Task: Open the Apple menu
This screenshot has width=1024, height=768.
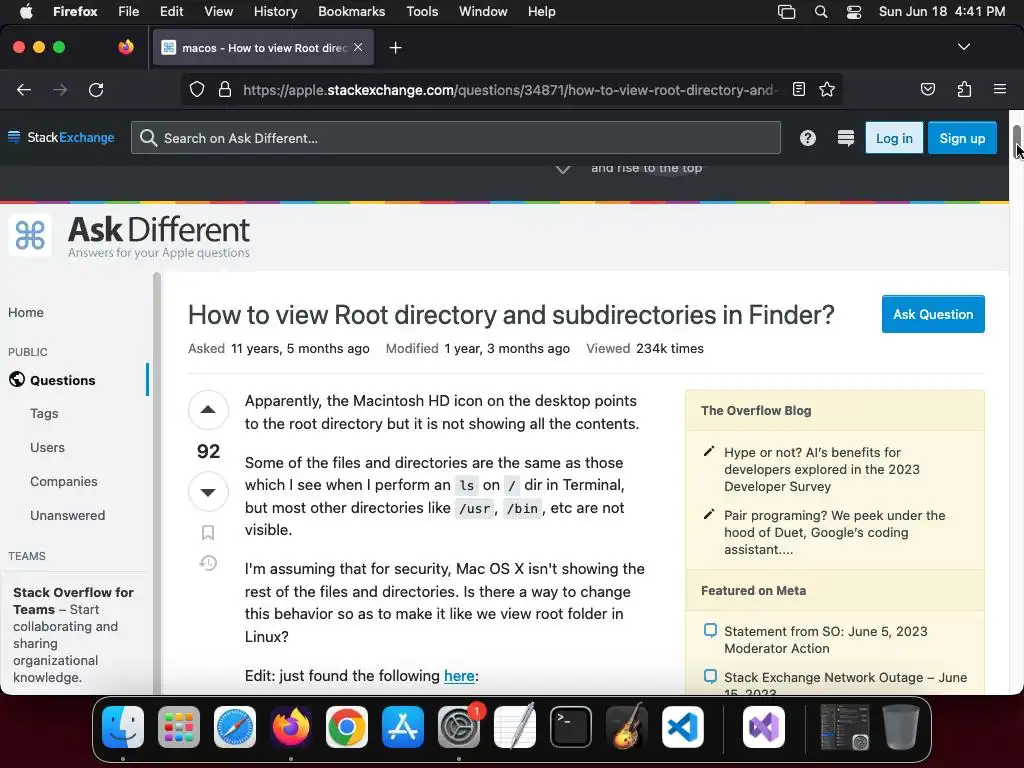Action: 26,11
